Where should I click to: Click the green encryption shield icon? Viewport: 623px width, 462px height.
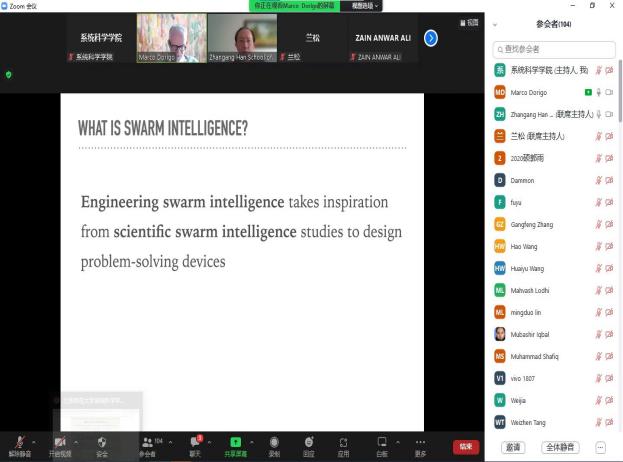pyautogui.click(x=8, y=74)
